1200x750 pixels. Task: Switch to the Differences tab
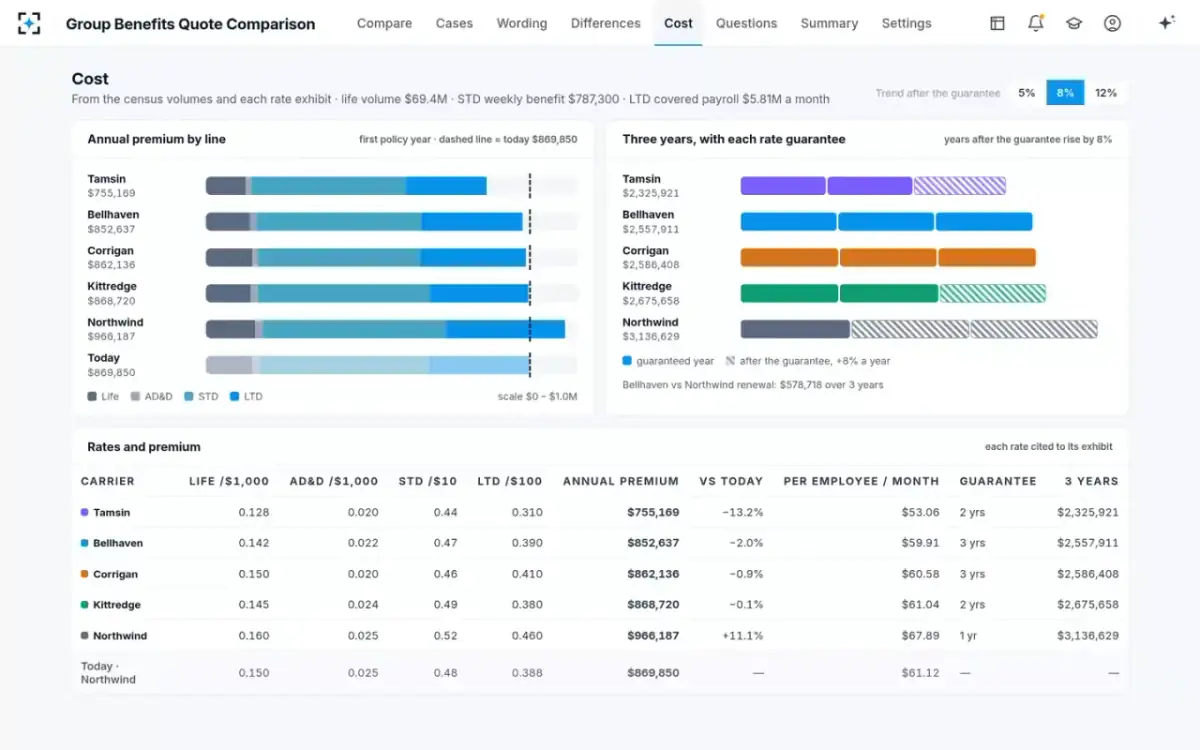click(x=606, y=23)
